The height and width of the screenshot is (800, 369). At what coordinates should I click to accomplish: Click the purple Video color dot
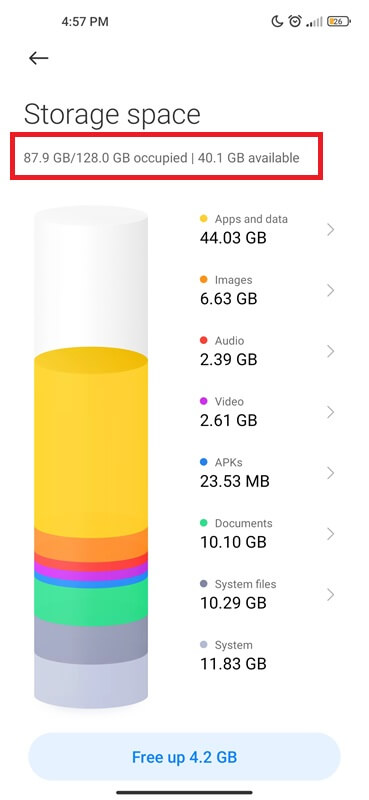[x=204, y=402]
